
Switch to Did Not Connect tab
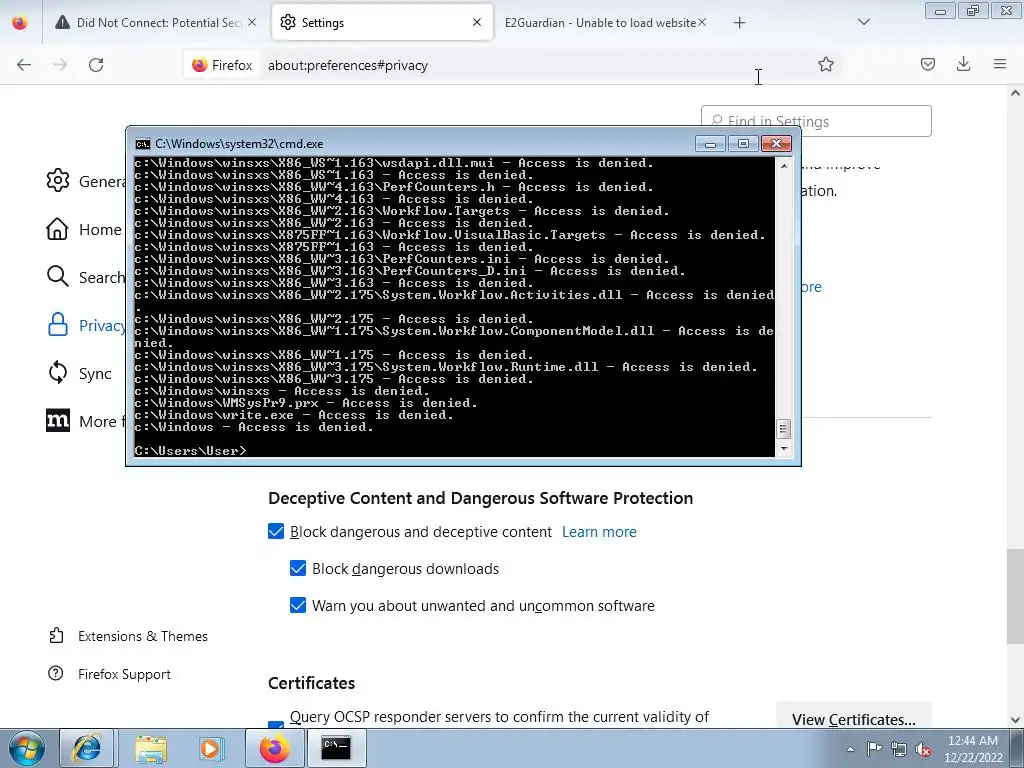pyautogui.click(x=155, y=23)
